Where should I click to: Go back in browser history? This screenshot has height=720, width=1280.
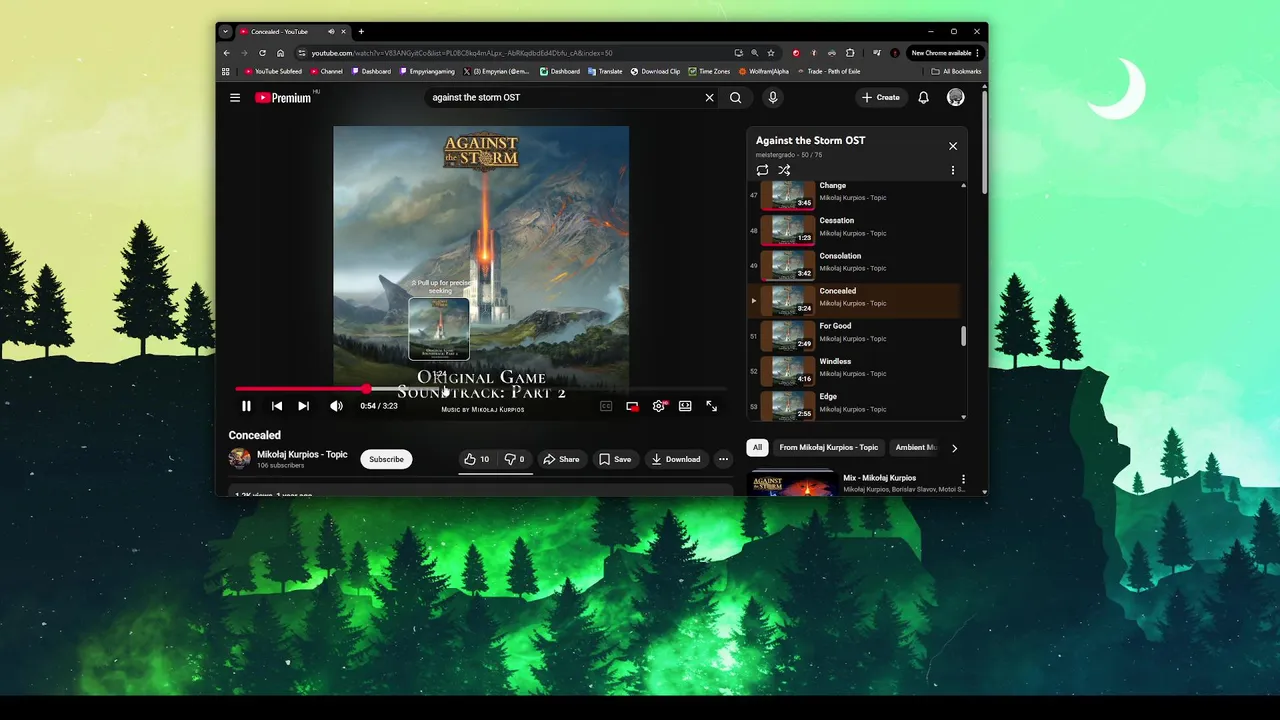227,53
